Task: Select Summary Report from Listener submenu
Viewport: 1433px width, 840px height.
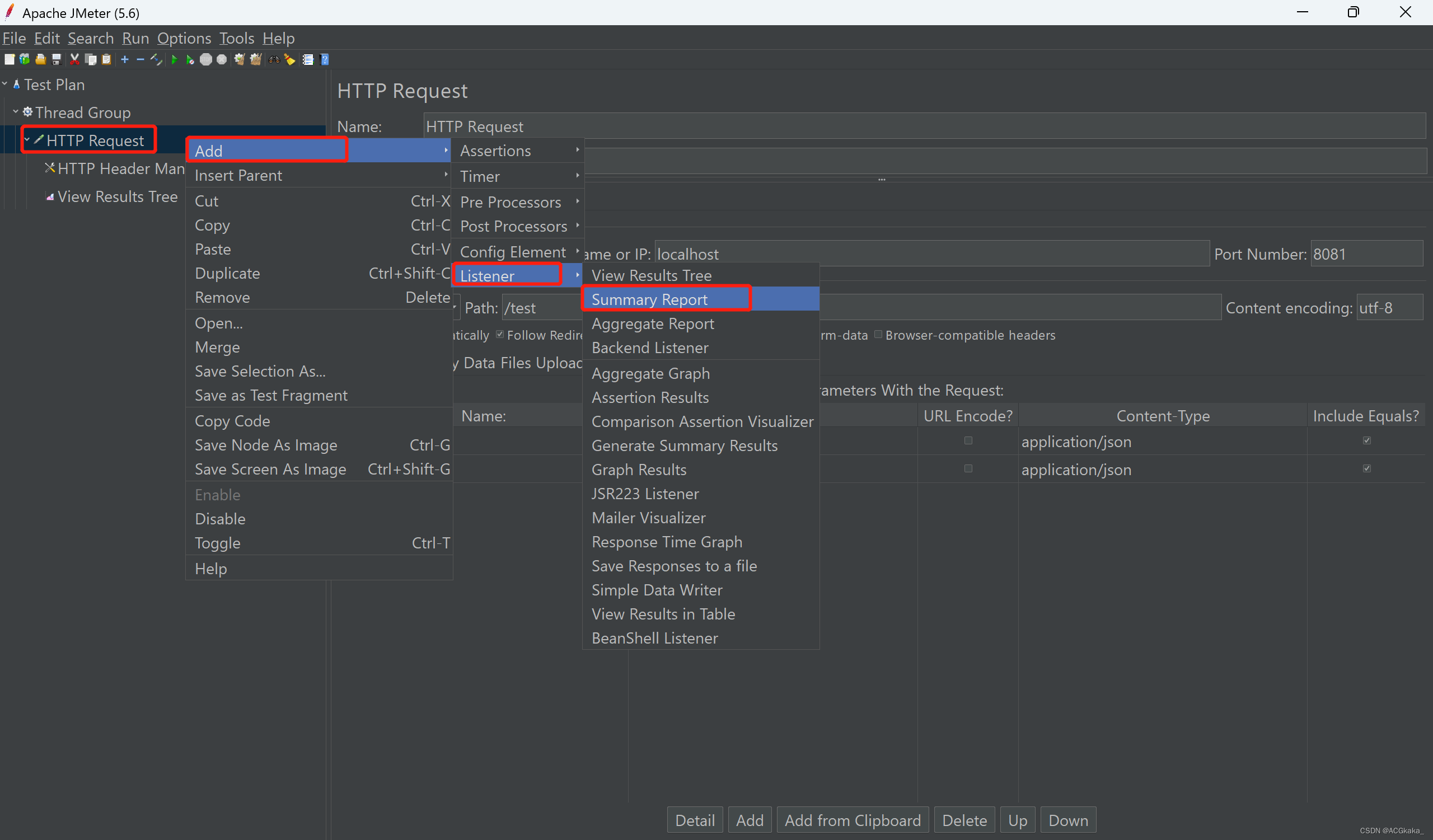Action: [701, 299]
